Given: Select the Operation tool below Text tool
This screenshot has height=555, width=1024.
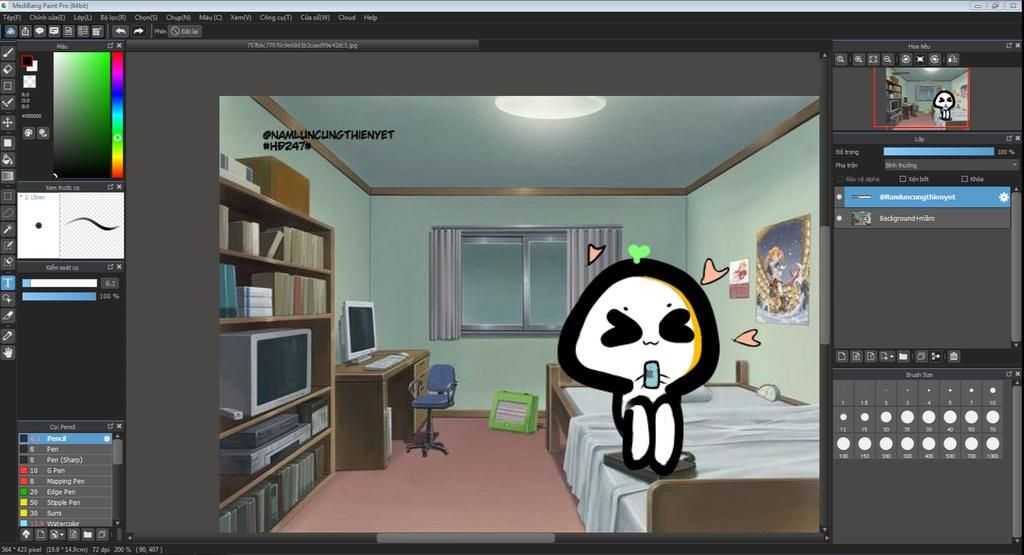Looking at the screenshot, I should [8, 299].
